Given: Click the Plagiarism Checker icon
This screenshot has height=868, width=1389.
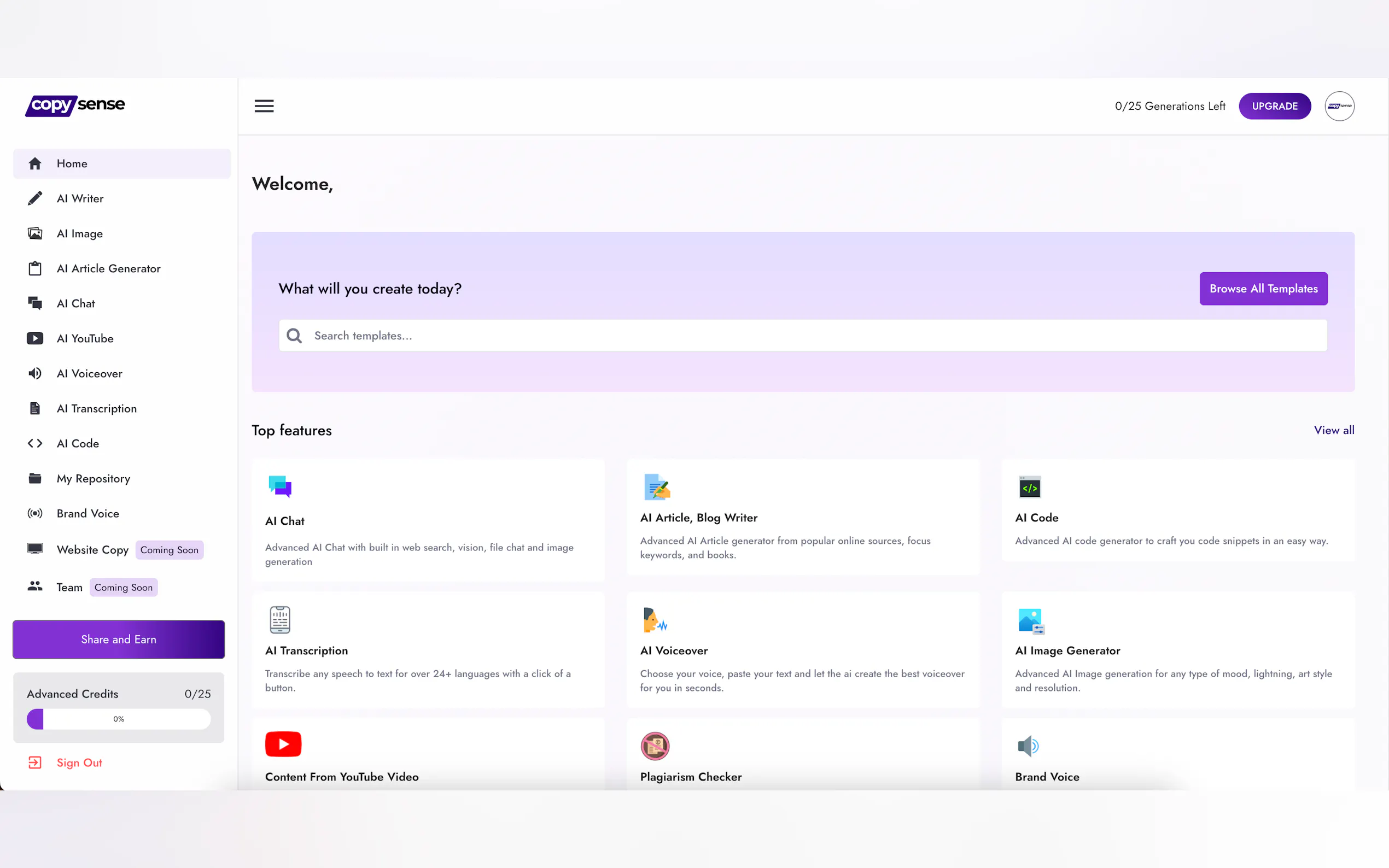Looking at the screenshot, I should point(655,746).
